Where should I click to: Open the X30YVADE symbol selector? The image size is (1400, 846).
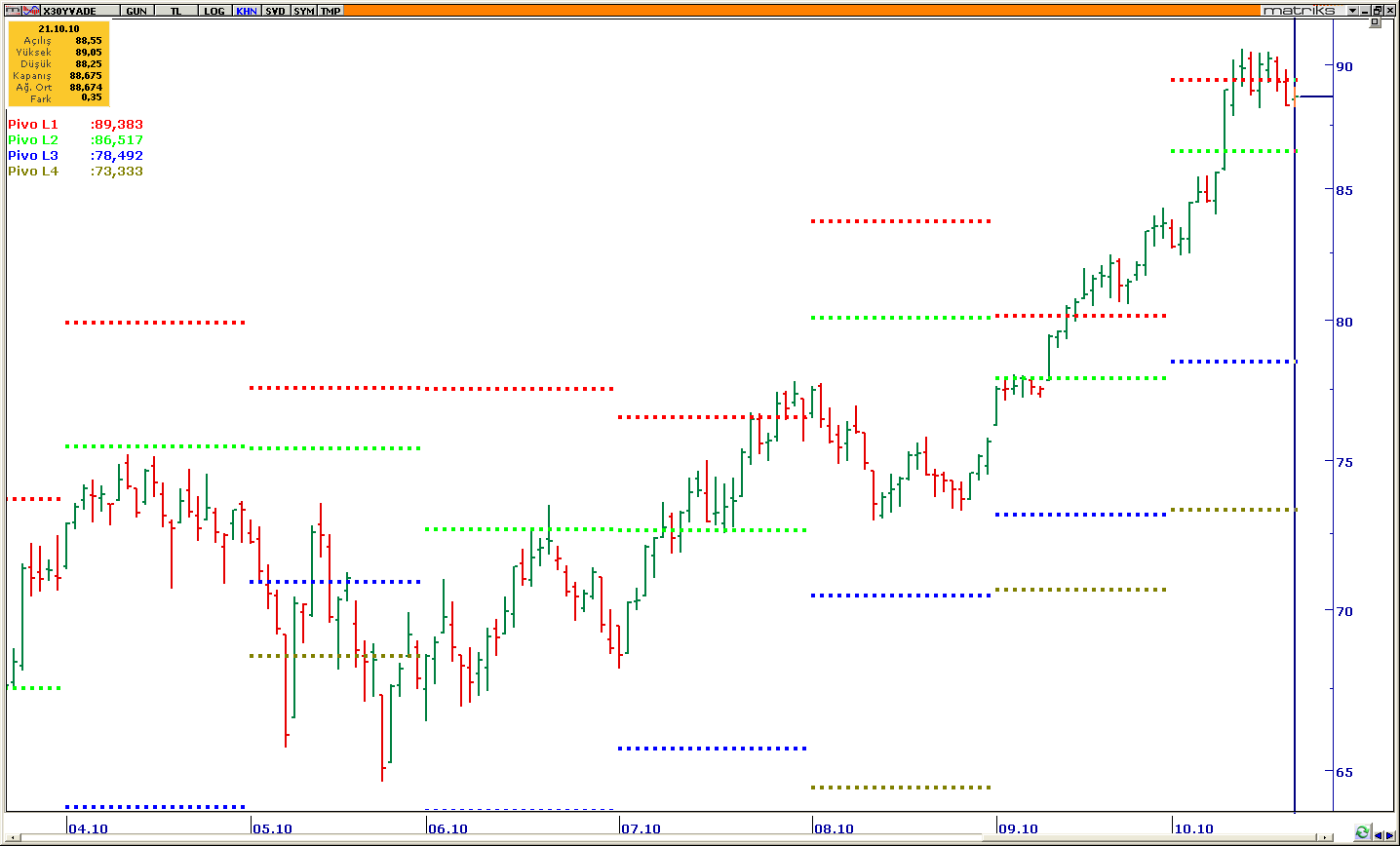[x=70, y=11]
